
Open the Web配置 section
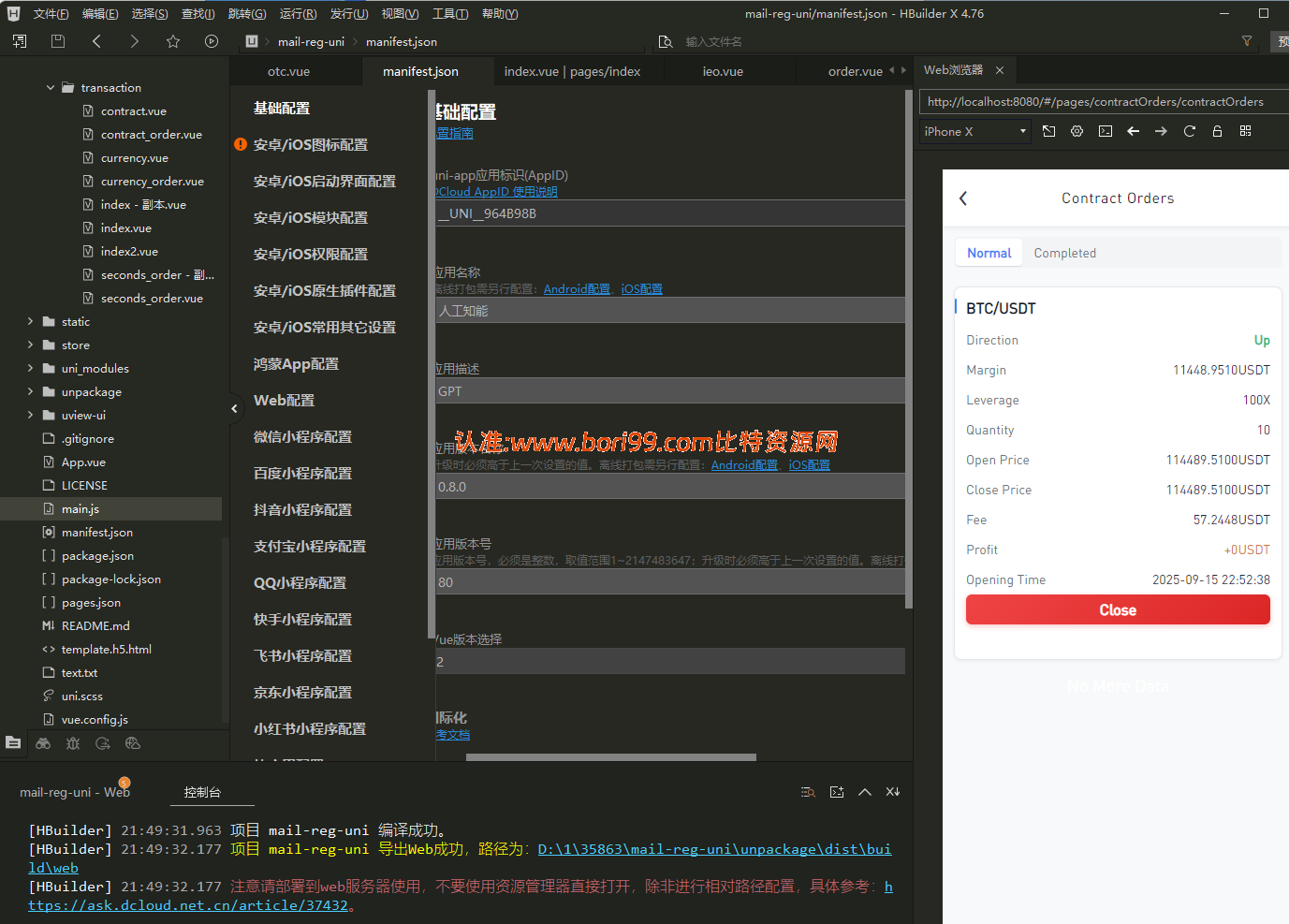pos(284,400)
